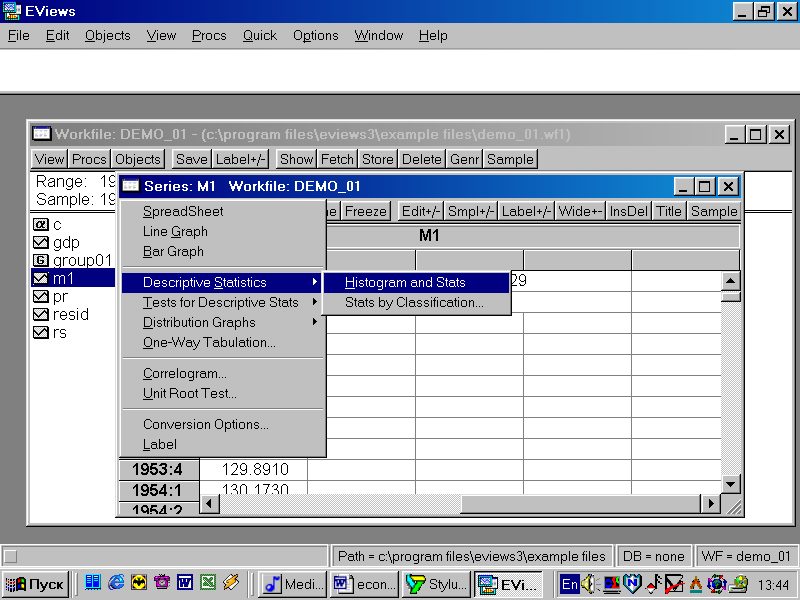Select SpreadSheet view from the menu

pyautogui.click(x=222, y=211)
